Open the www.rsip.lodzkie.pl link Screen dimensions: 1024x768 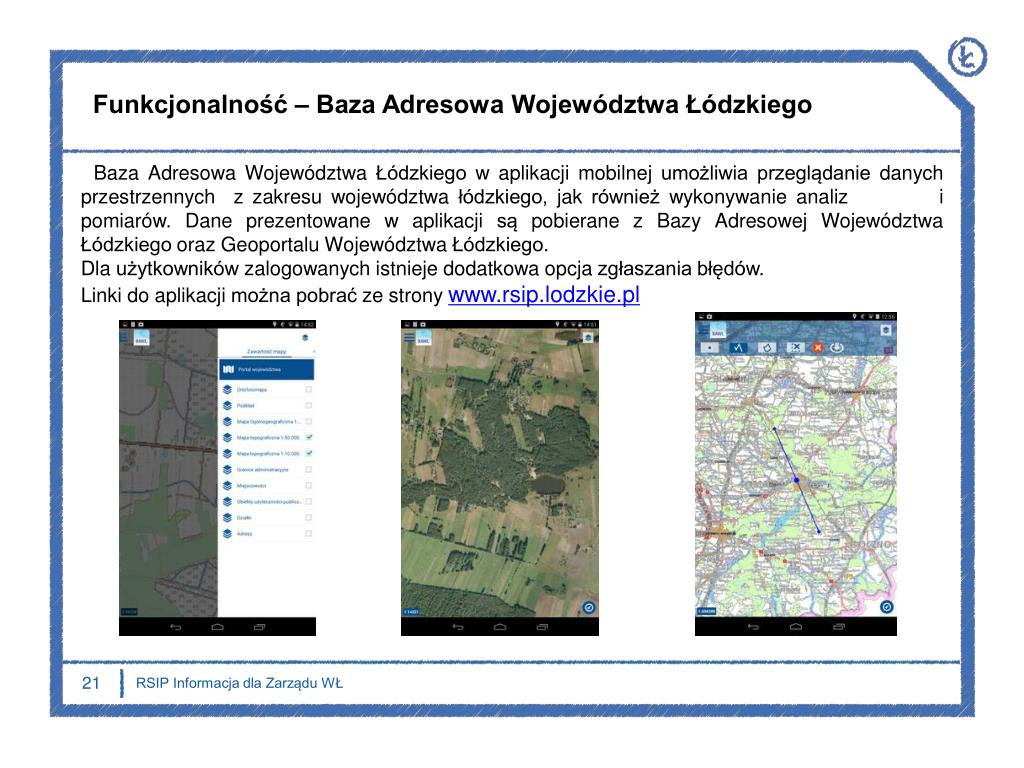543,295
